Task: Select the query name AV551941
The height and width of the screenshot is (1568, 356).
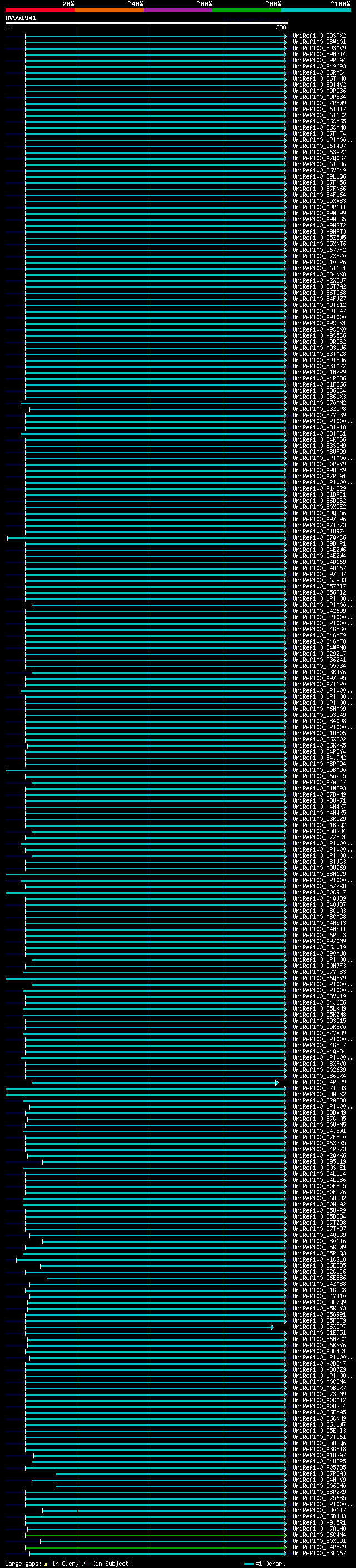Action: (21, 18)
